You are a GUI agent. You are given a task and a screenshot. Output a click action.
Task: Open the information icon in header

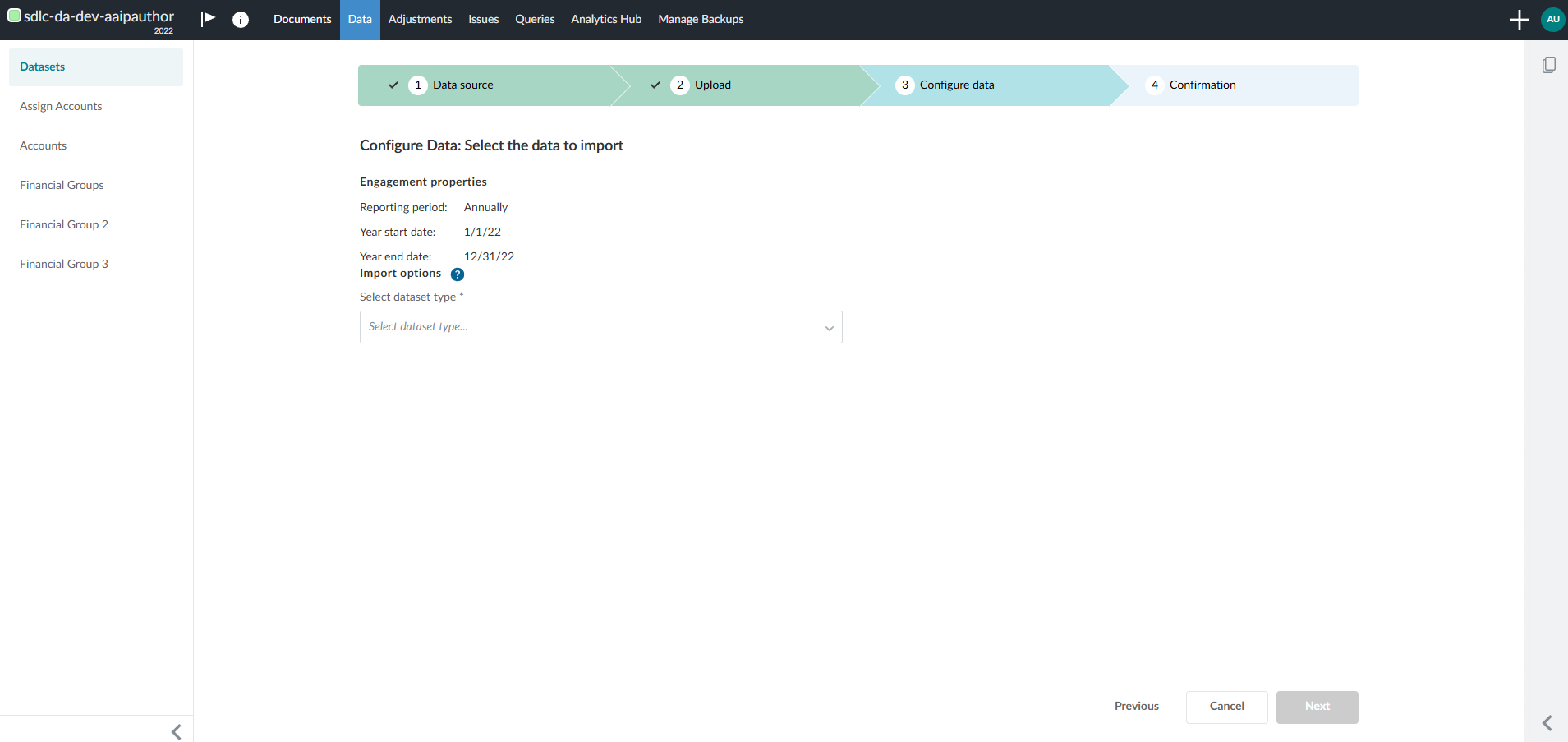(241, 20)
